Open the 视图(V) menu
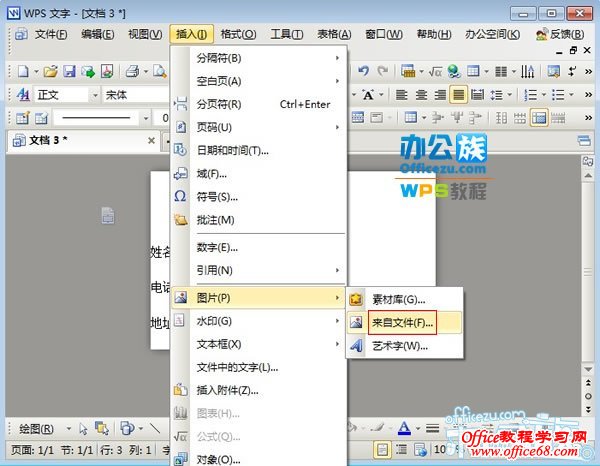This screenshot has height=466, width=600. coord(145,34)
